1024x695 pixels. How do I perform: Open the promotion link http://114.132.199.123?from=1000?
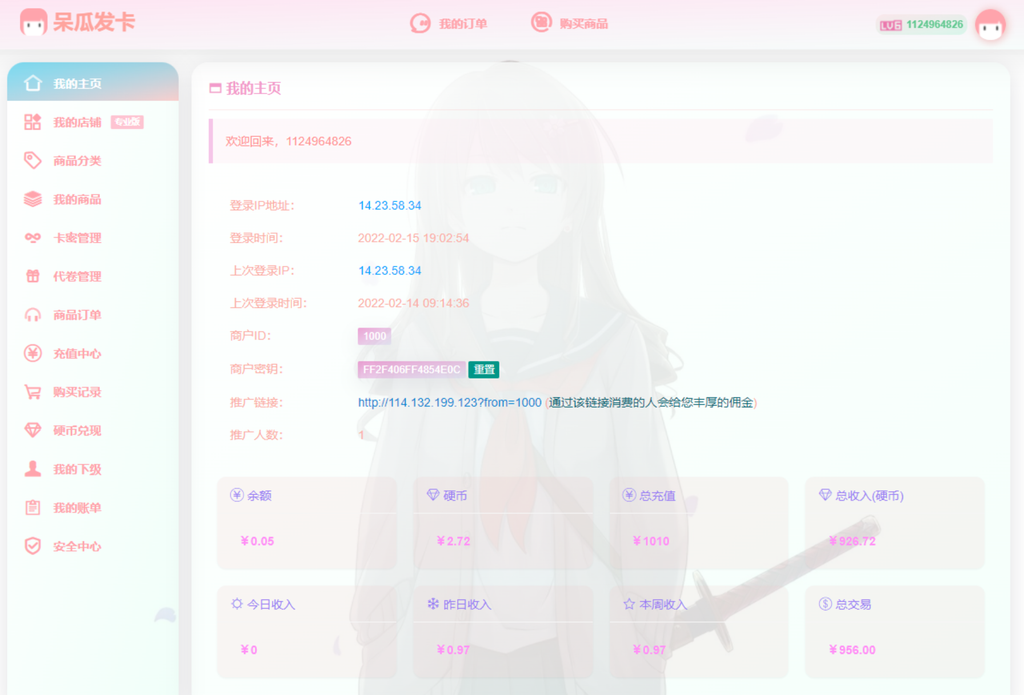tap(450, 403)
